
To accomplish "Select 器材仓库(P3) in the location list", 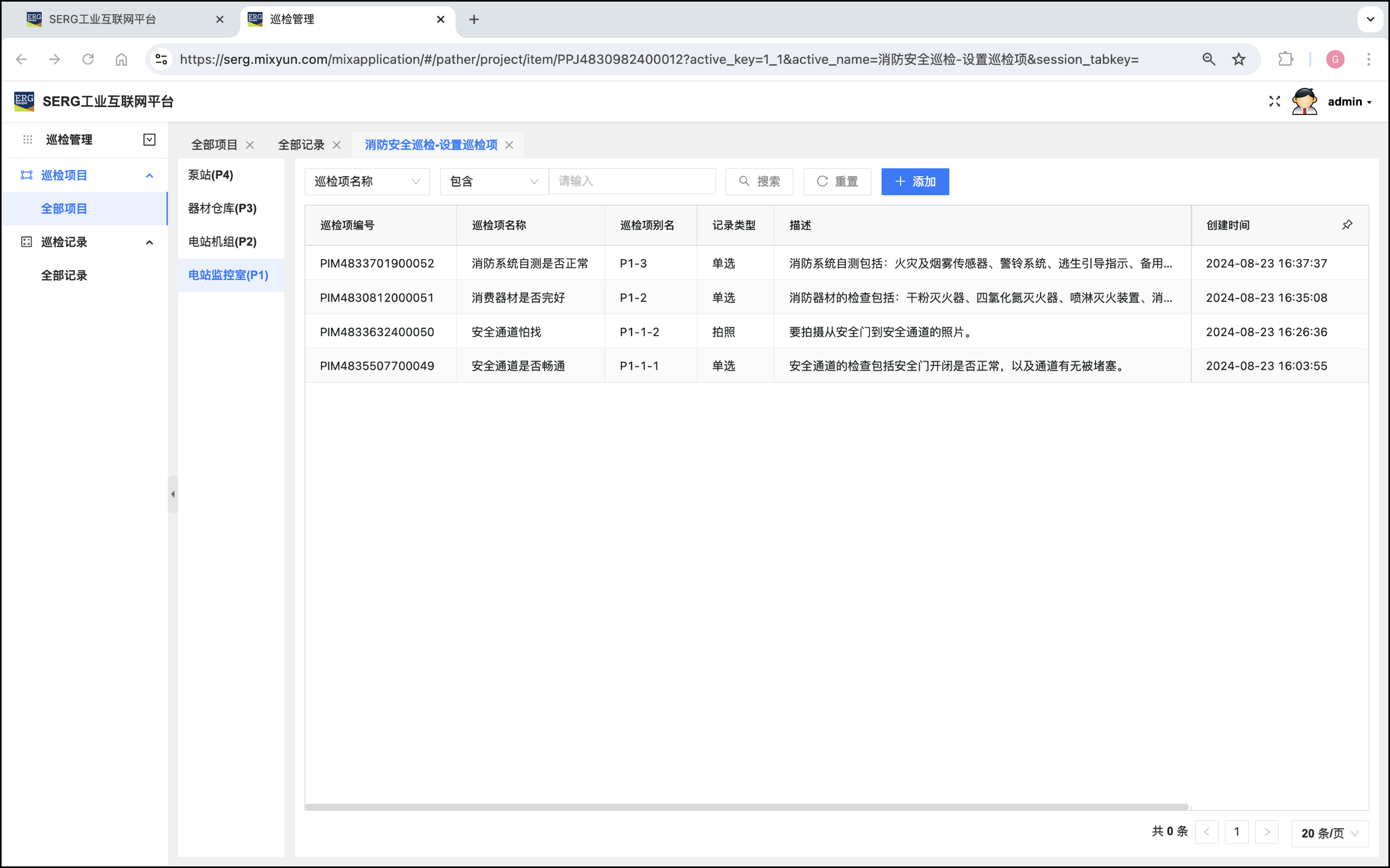I will (x=222, y=209).
